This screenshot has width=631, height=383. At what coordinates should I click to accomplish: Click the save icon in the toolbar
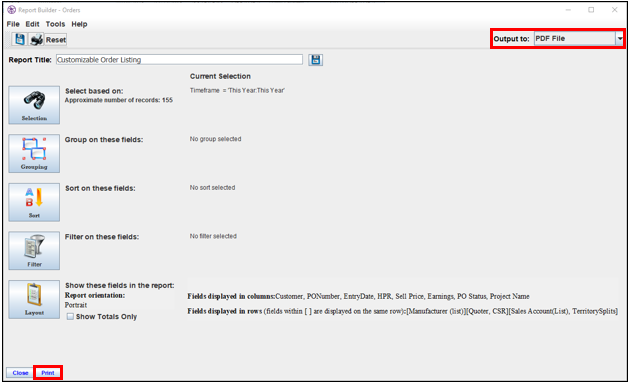click(x=19, y=39)
